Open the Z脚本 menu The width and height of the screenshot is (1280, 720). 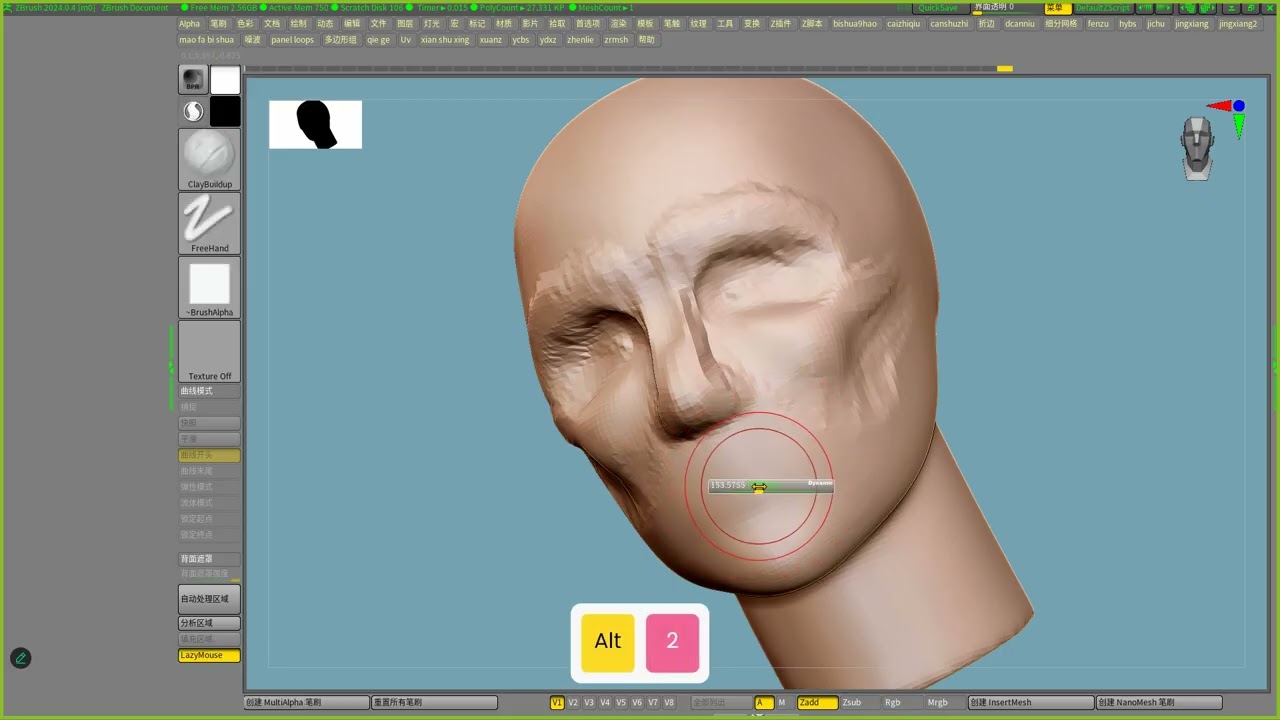(812, 24)
